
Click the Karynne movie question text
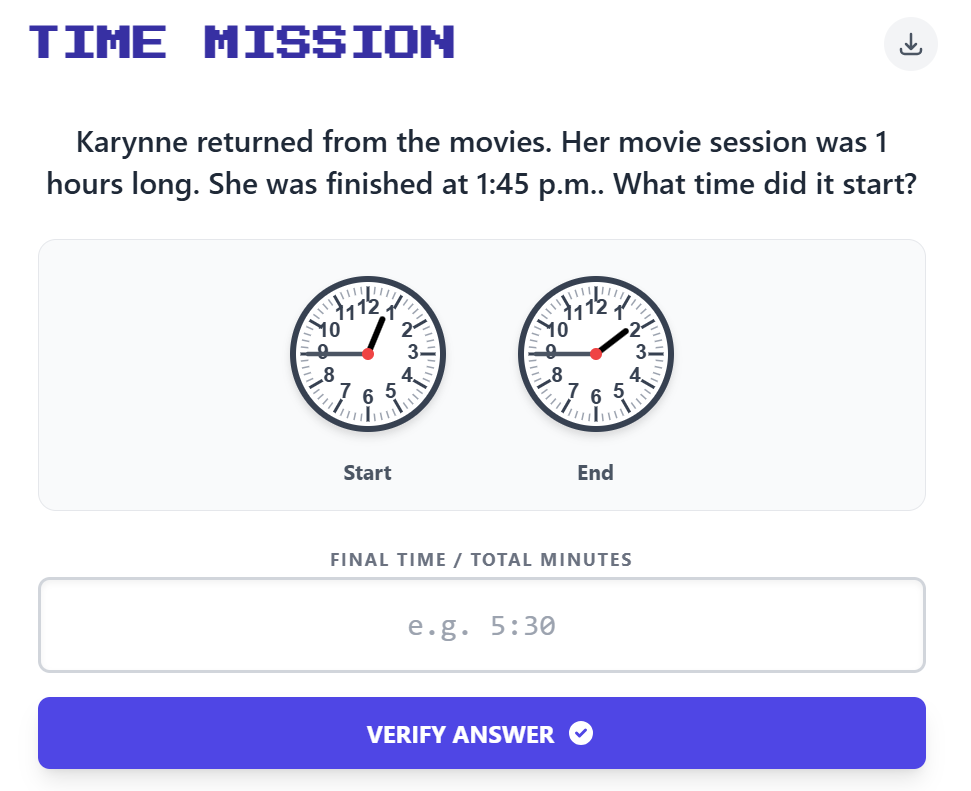point(481,164)
